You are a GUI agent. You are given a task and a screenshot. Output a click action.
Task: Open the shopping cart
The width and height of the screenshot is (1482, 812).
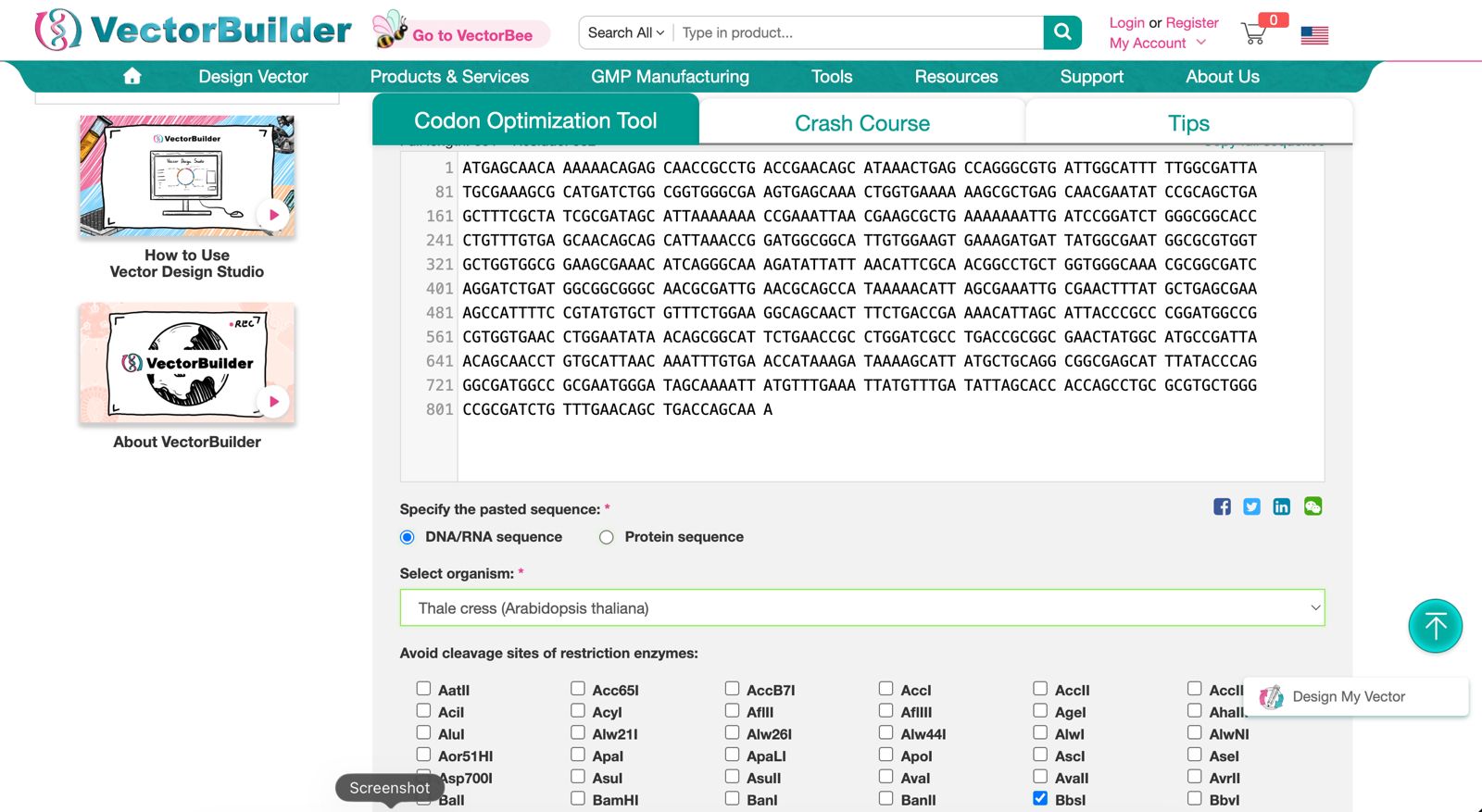pos(1254,33)
